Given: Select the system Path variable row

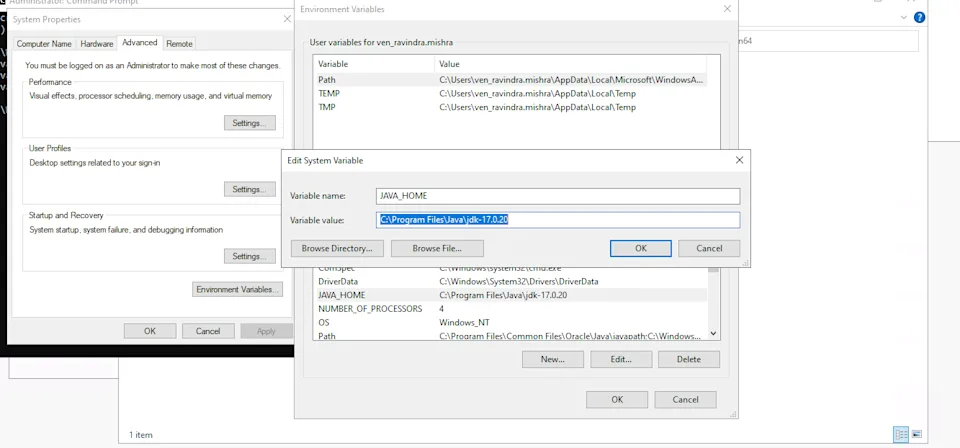Looking at the screenshot, I should tap(511, 336).
